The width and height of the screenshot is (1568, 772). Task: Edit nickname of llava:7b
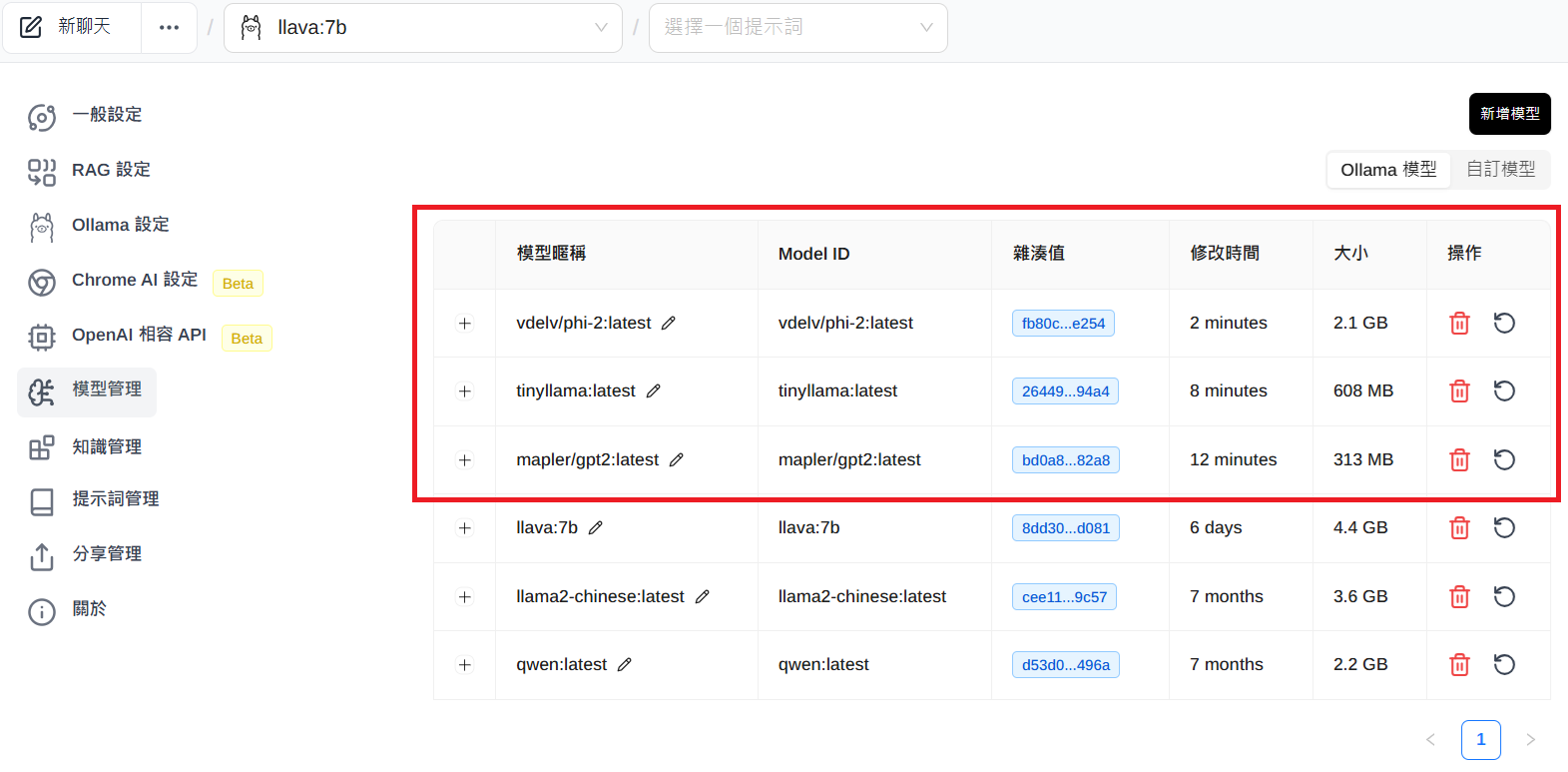point(596,527)
